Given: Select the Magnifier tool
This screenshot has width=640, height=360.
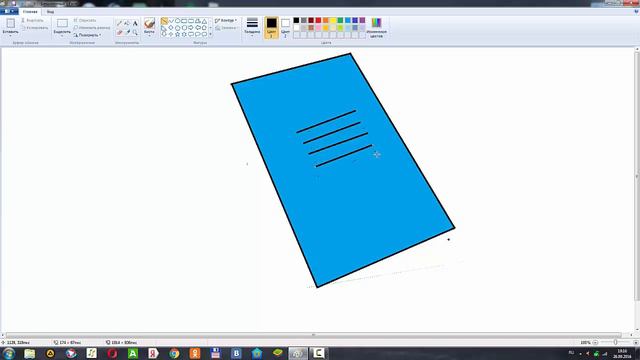Looking at the screenshot, I should tap(135, 32).
